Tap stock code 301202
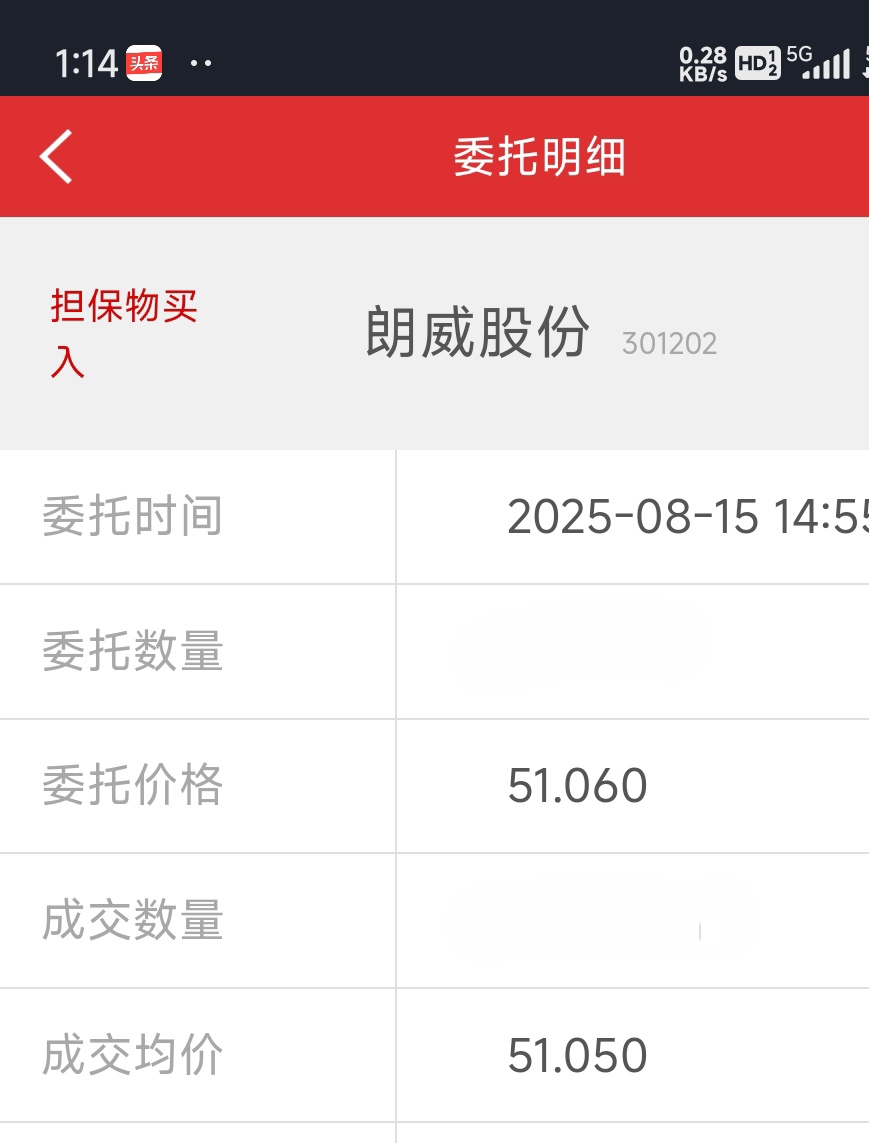The height and width of the screenshot is (1143, 869). [x=669, y=343]
